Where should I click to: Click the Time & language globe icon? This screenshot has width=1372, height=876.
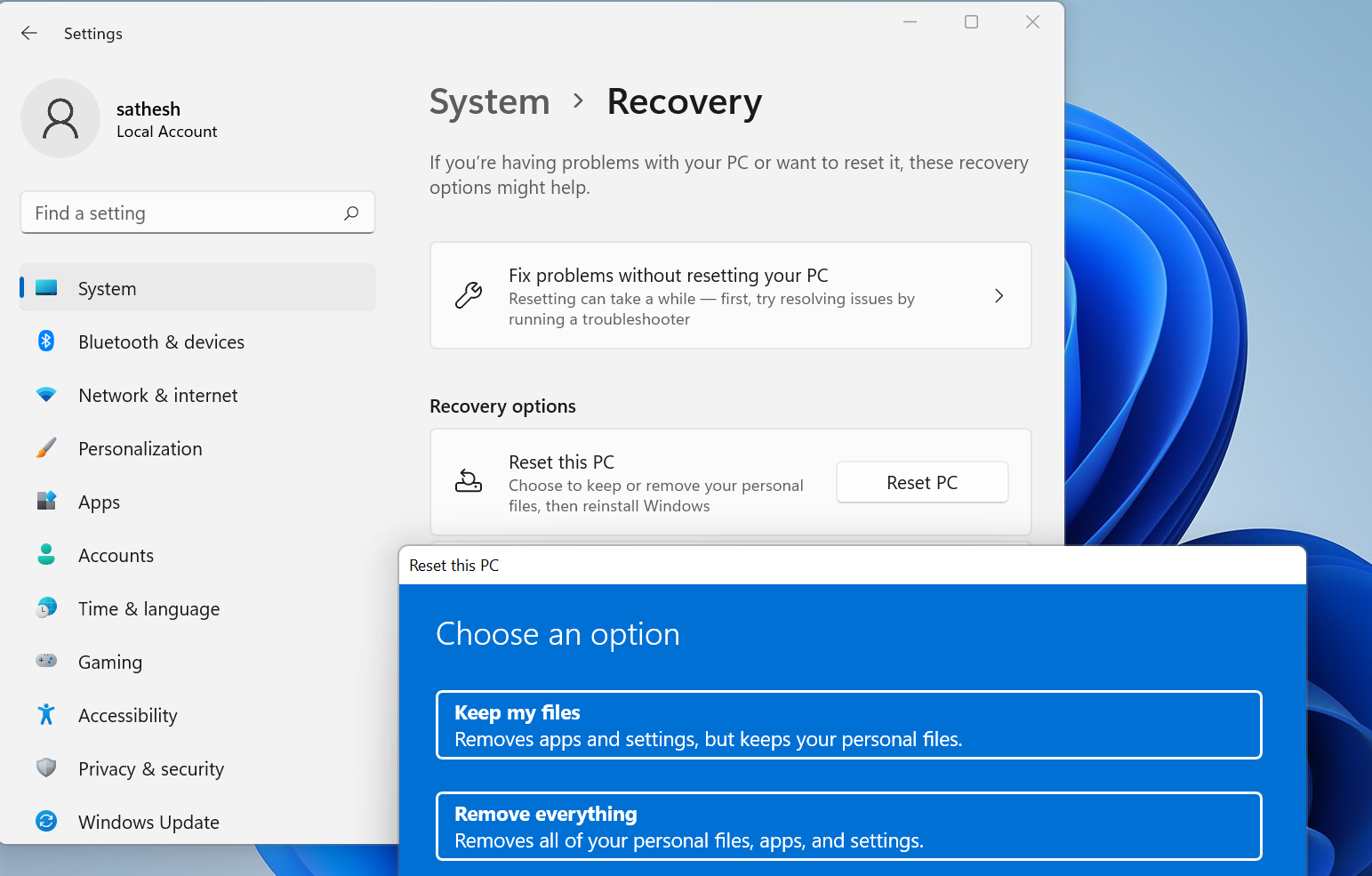(46, 608)
